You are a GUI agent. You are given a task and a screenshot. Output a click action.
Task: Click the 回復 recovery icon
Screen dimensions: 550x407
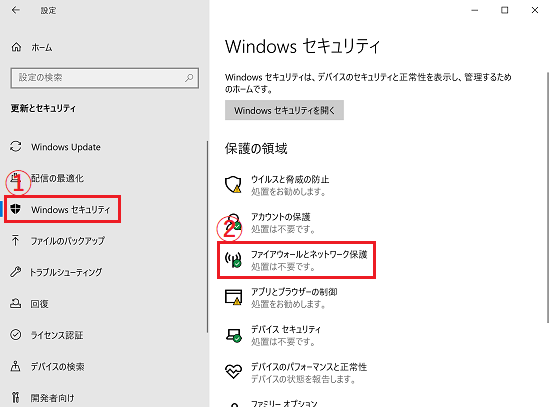click(x=15, y=303)
